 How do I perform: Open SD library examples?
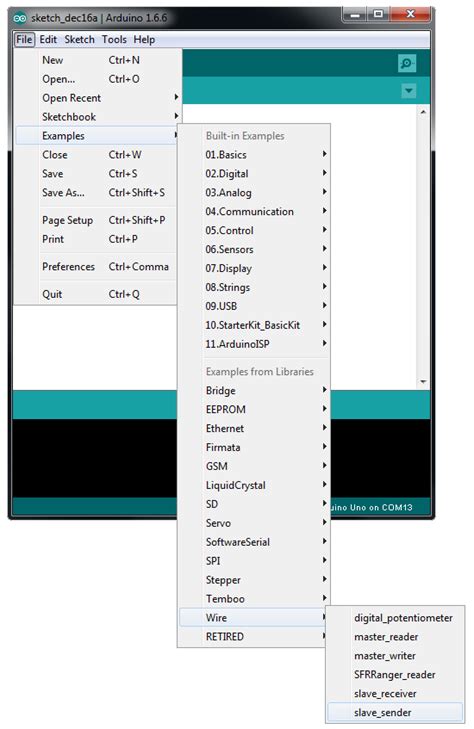click(254, 504)
